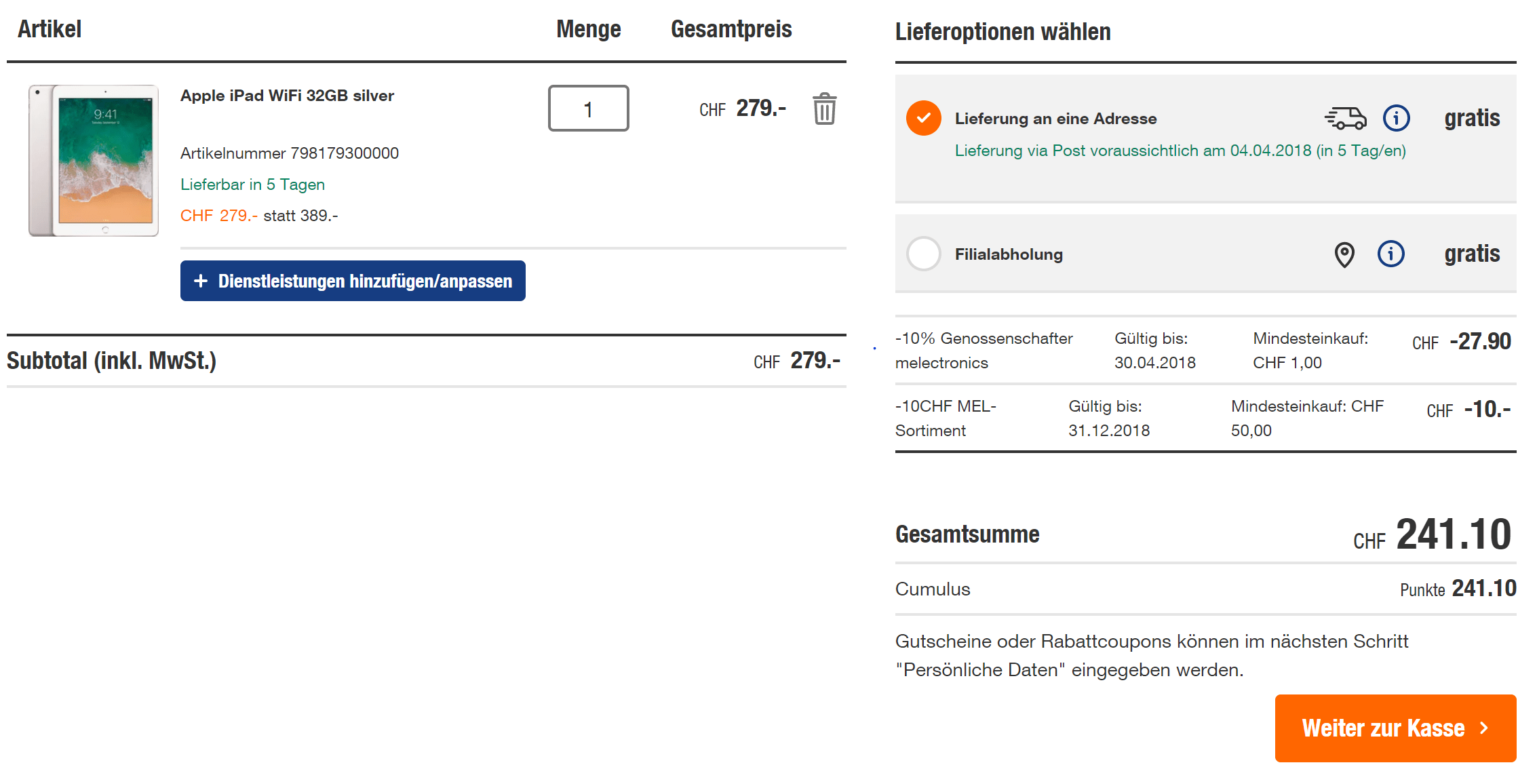This screenshot has width=1537, height=784.
Task: Click chevron arrow on Weiter zur Kasse
Action: pos(1484,728)
